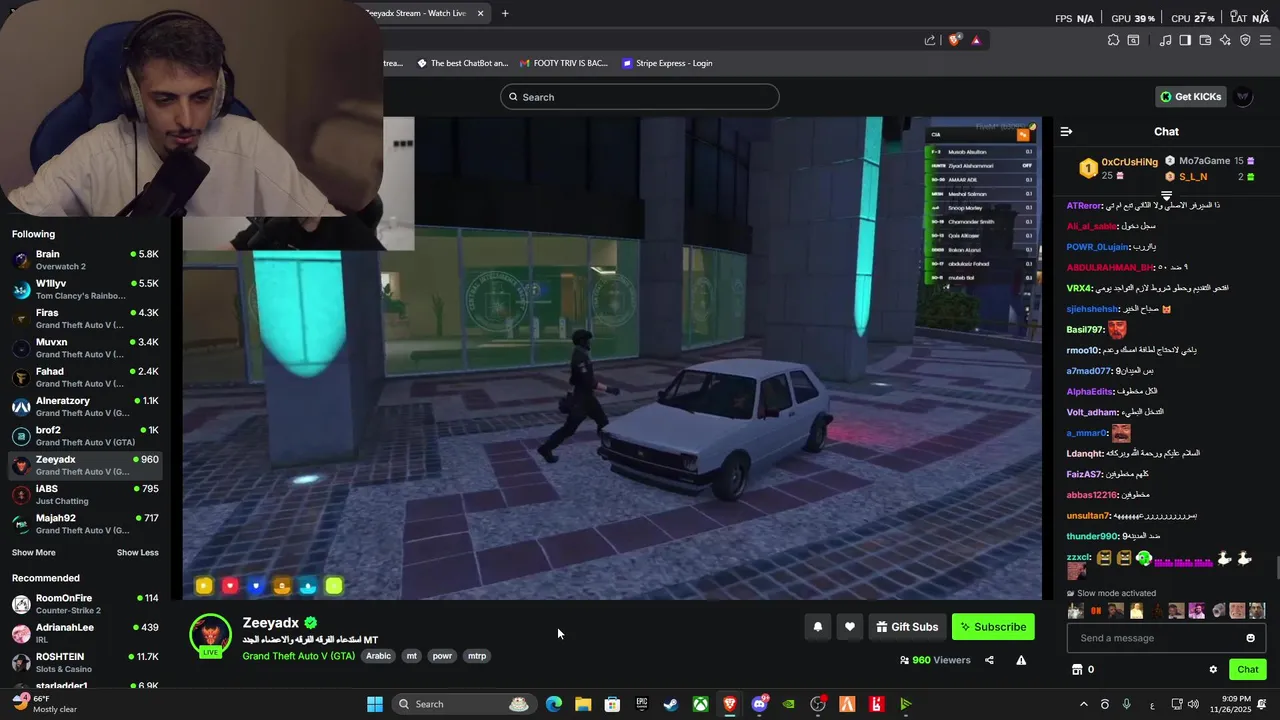Select the powr tag

tap(442, 656)
